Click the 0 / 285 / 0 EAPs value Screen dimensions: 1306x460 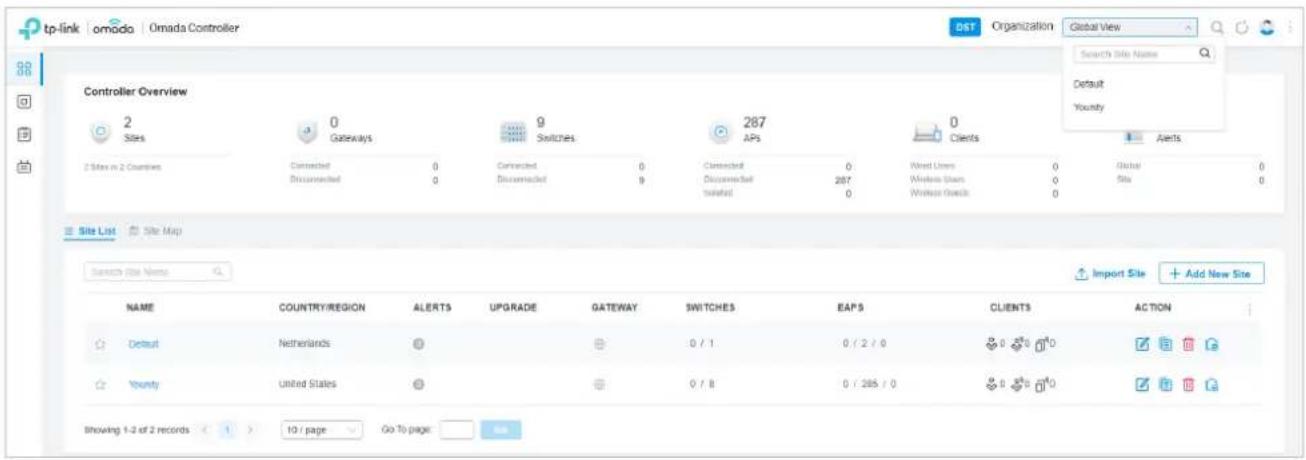(x=869, y=384)
